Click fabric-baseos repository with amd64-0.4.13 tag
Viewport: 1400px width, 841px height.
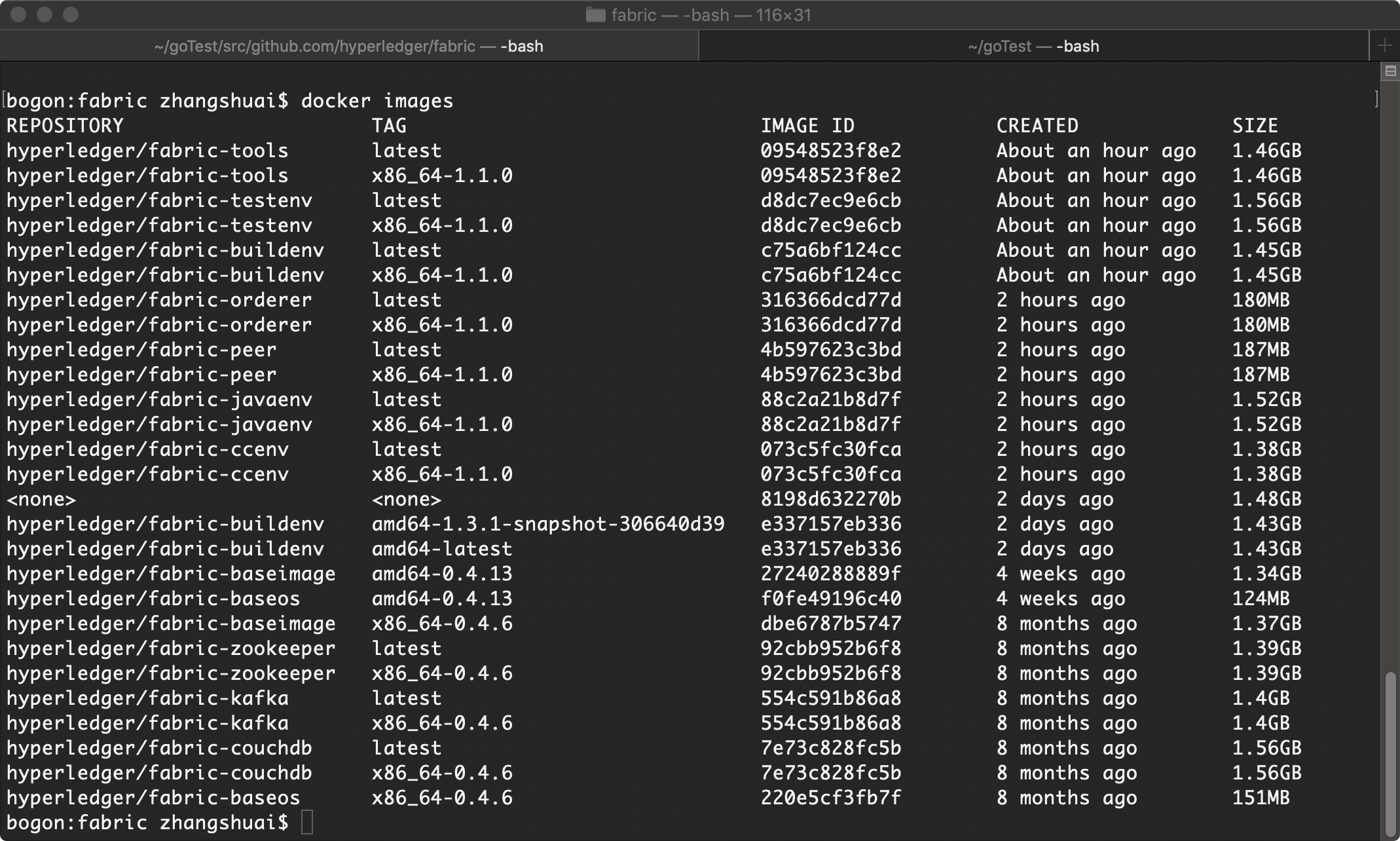[153, 599]
